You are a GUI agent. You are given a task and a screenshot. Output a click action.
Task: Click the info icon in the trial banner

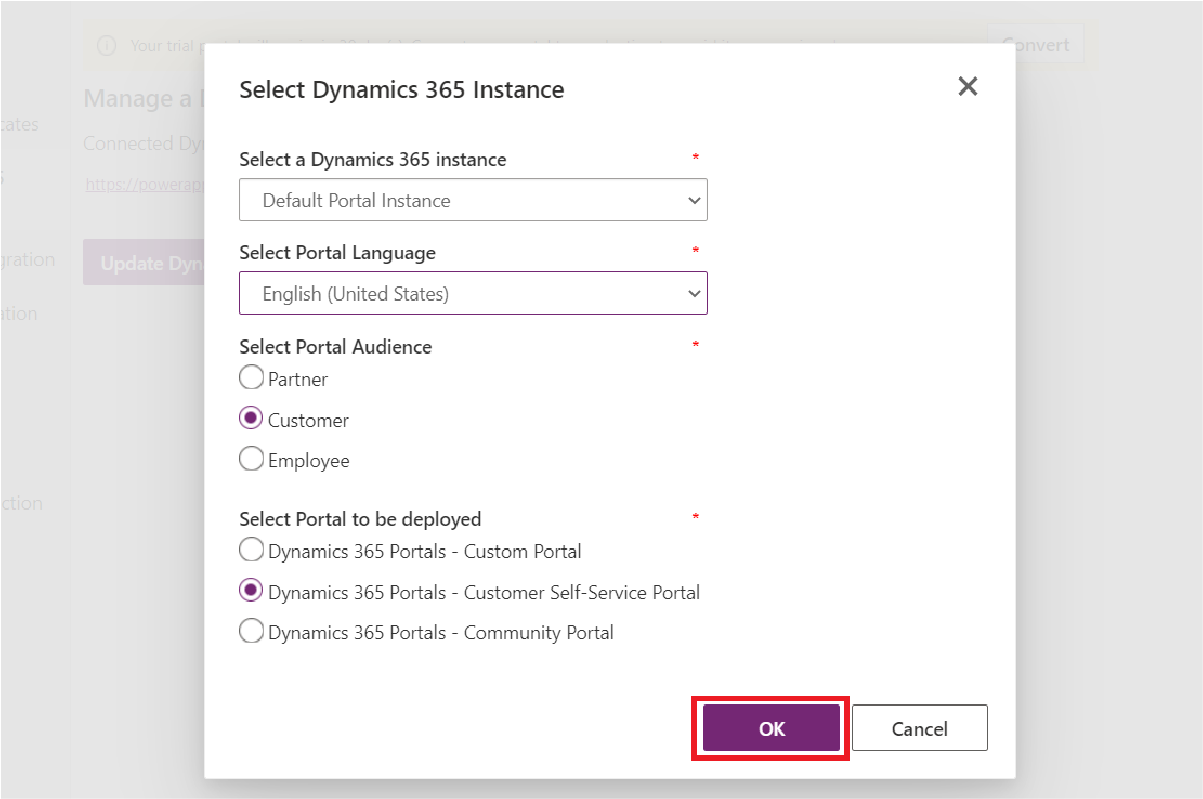click(107, 45)
